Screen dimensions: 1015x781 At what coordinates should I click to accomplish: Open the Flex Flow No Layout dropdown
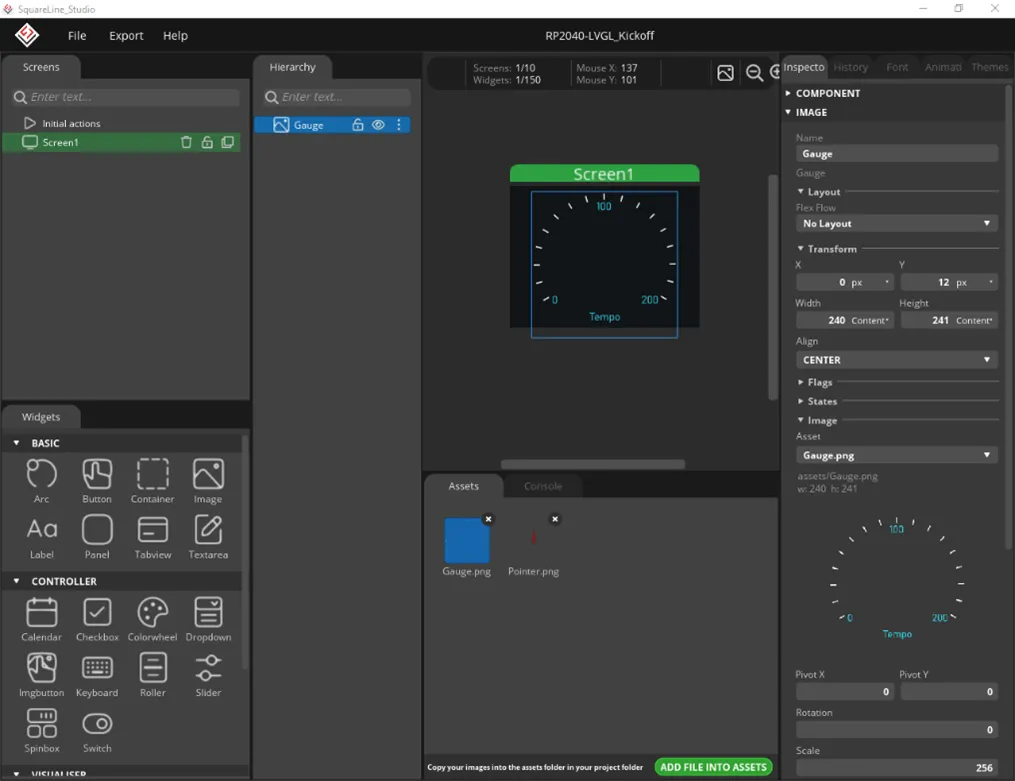tap(897, 223)
